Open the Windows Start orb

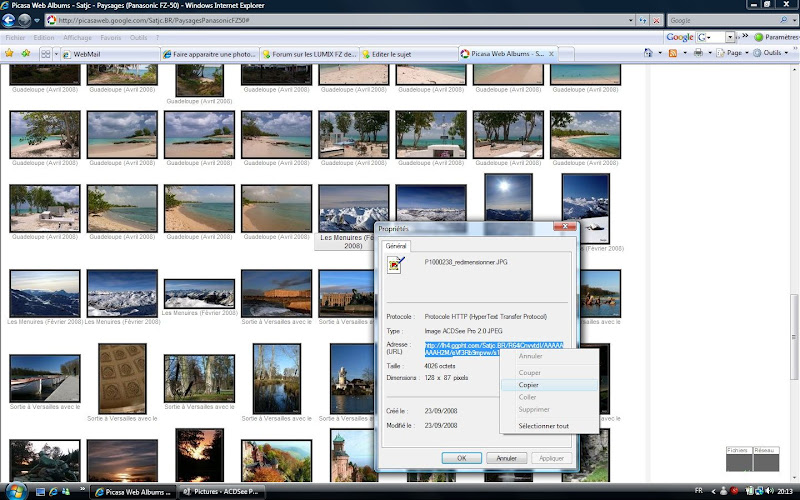tap(15, 491)
